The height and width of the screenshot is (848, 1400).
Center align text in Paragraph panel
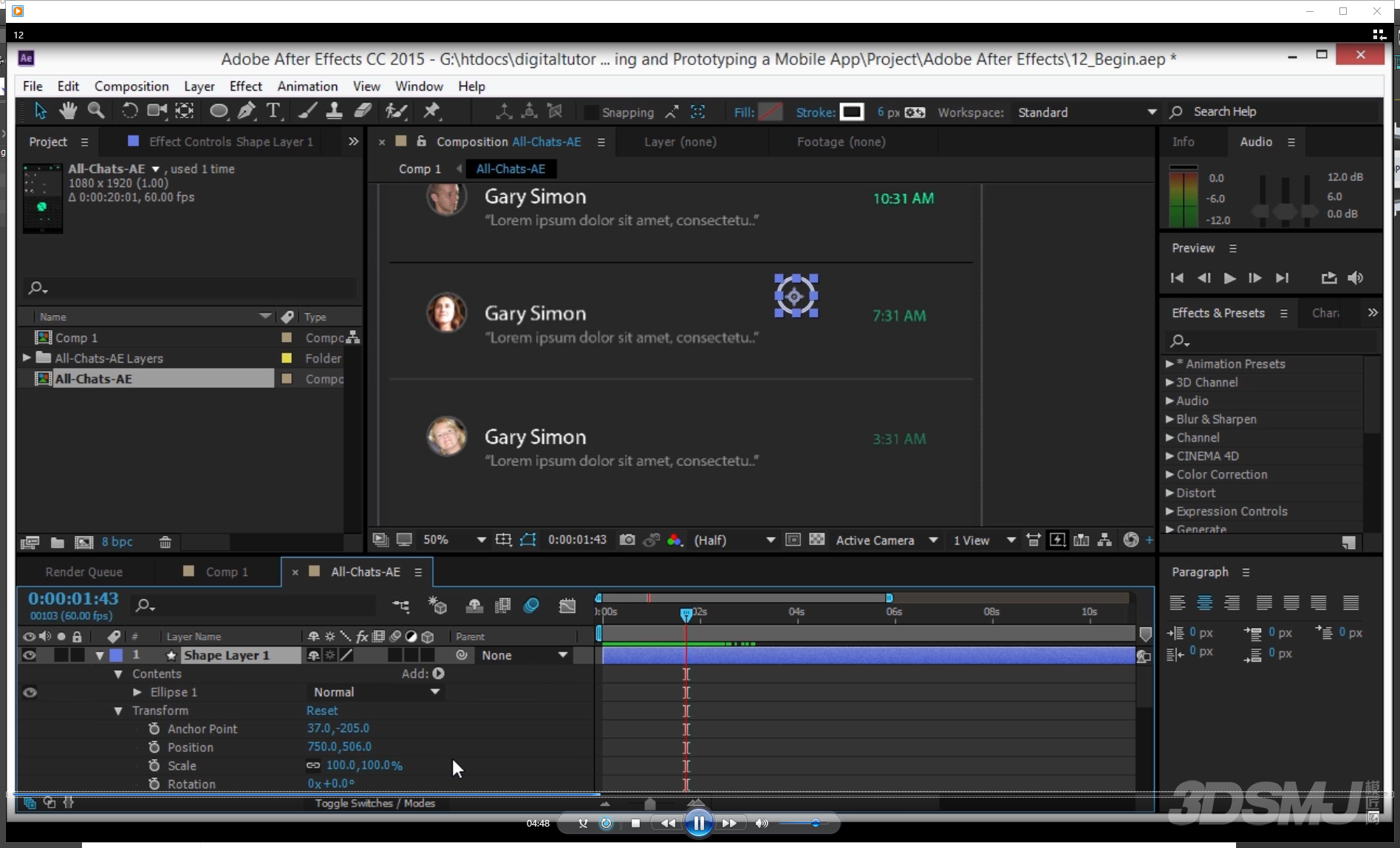[x=1204, y=603]
